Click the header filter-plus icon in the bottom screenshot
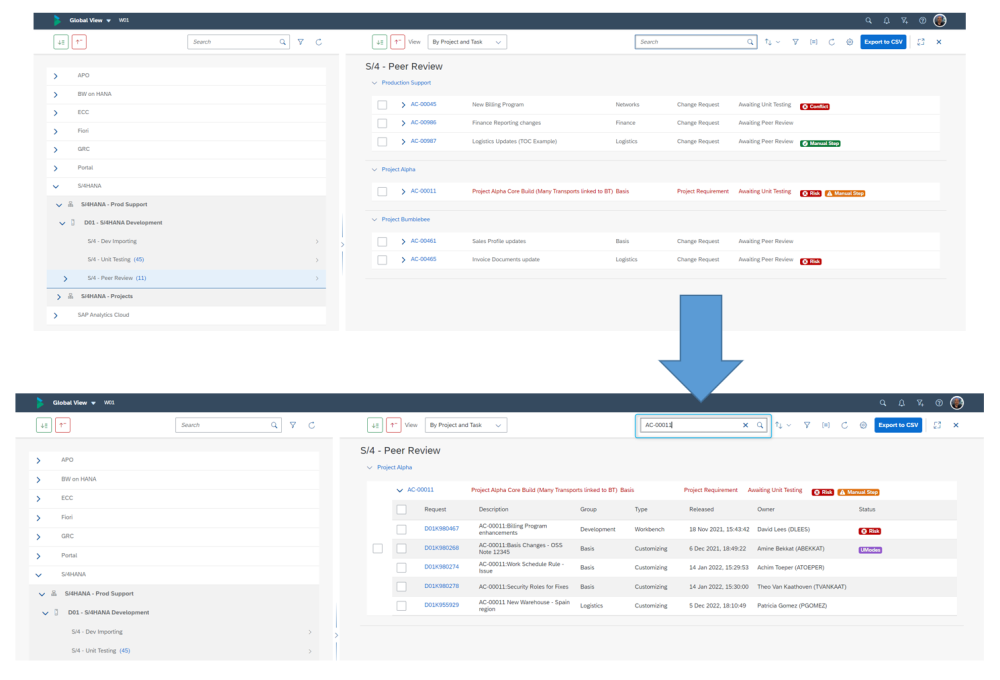The image size is (1000, 680). (x=920, y=403)
